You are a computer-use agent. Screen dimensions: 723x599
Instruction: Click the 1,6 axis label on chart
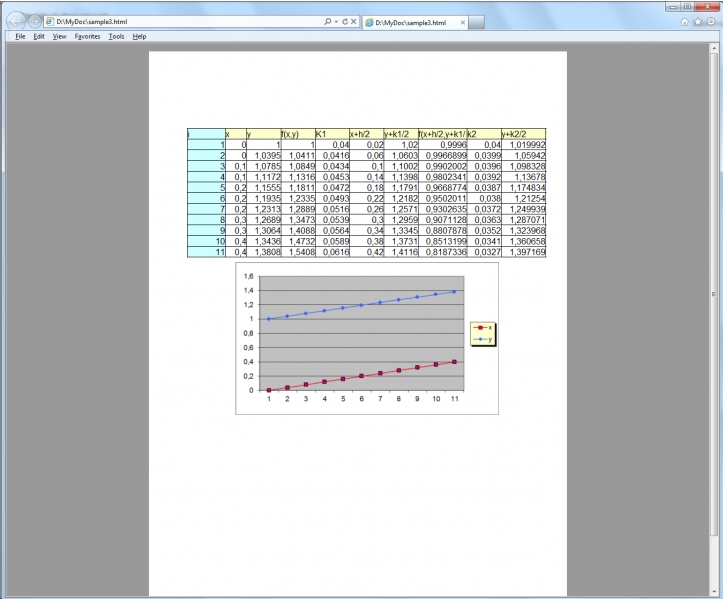pyautogui.click(x=249, y=276)
